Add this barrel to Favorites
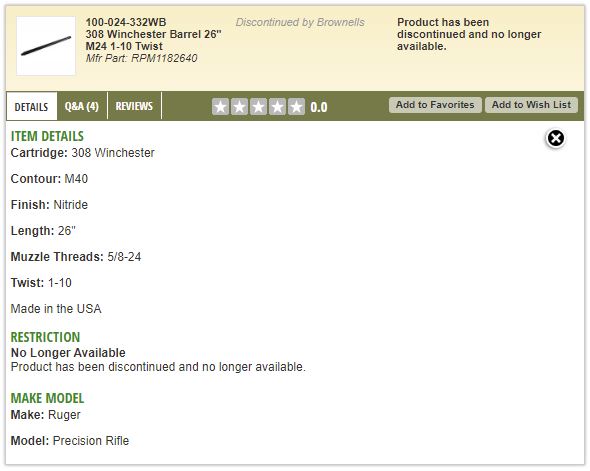 pyautogui.click(x=435, y=105)
